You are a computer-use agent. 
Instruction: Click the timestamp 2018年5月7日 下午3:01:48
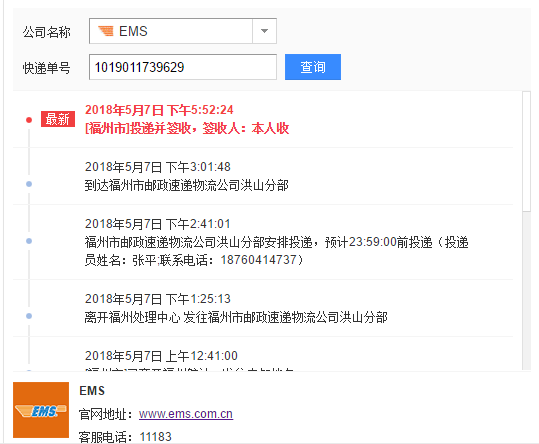[x=158, y=167]
